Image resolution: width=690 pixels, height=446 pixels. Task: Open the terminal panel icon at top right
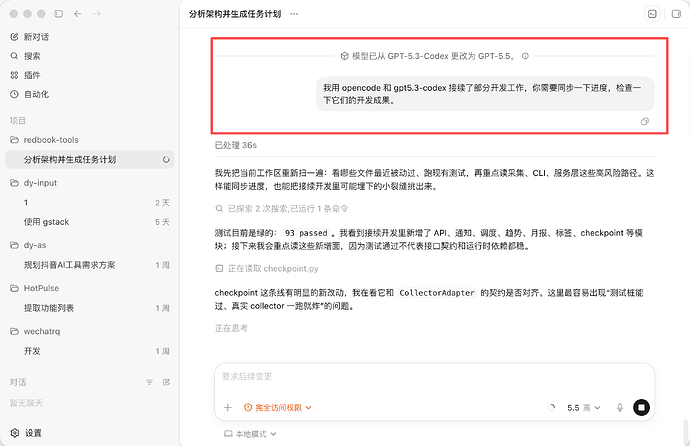point(652,14)
